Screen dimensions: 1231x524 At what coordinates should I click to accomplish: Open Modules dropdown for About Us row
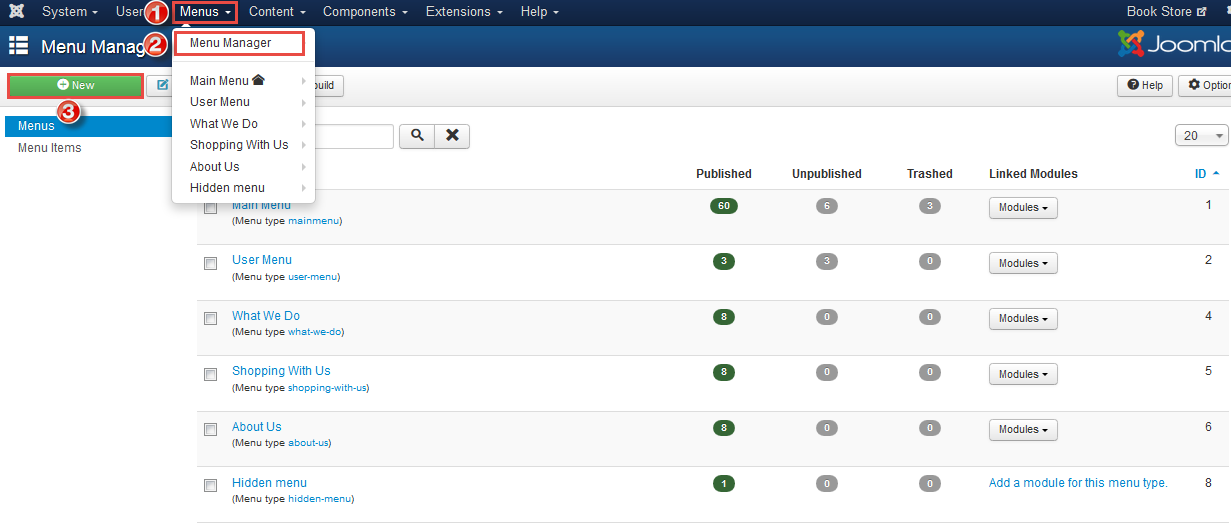coord(1023,429)
